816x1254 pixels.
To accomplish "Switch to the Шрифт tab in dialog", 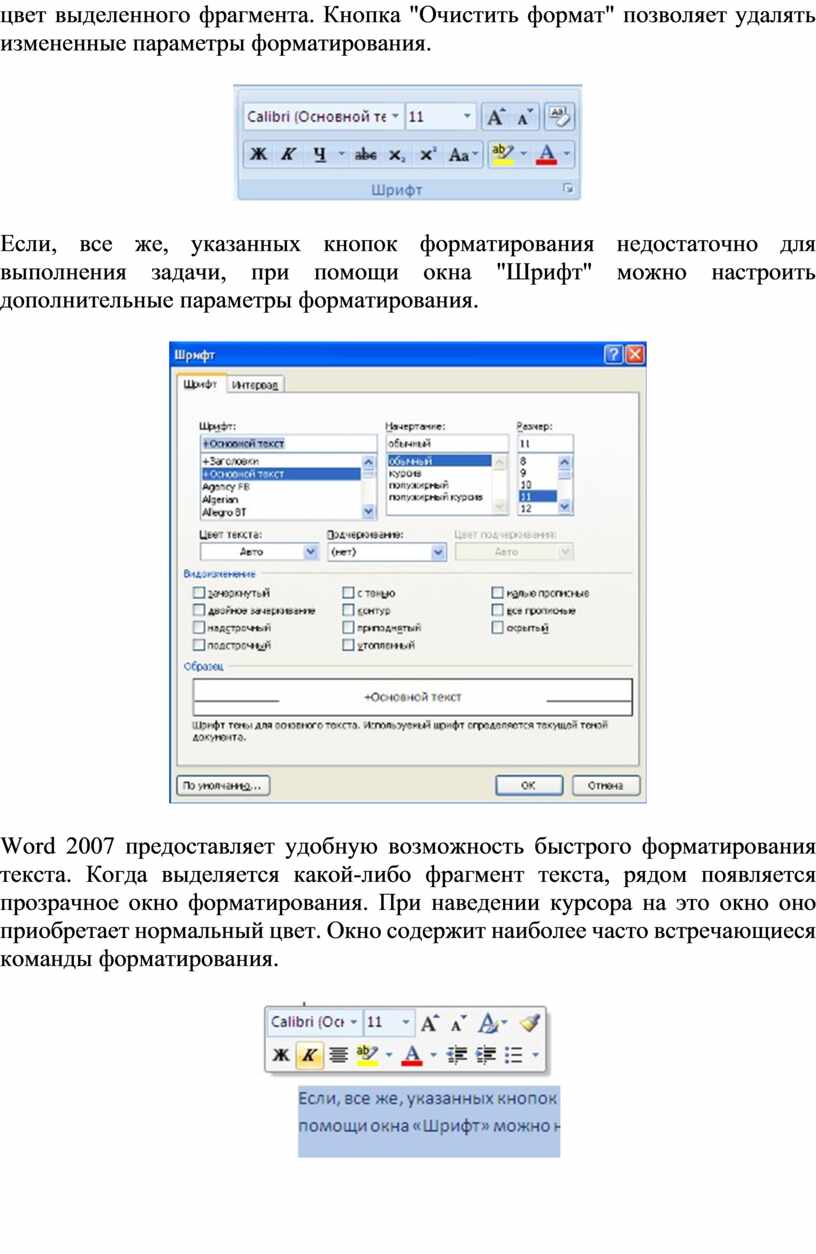I will (201, 385).
